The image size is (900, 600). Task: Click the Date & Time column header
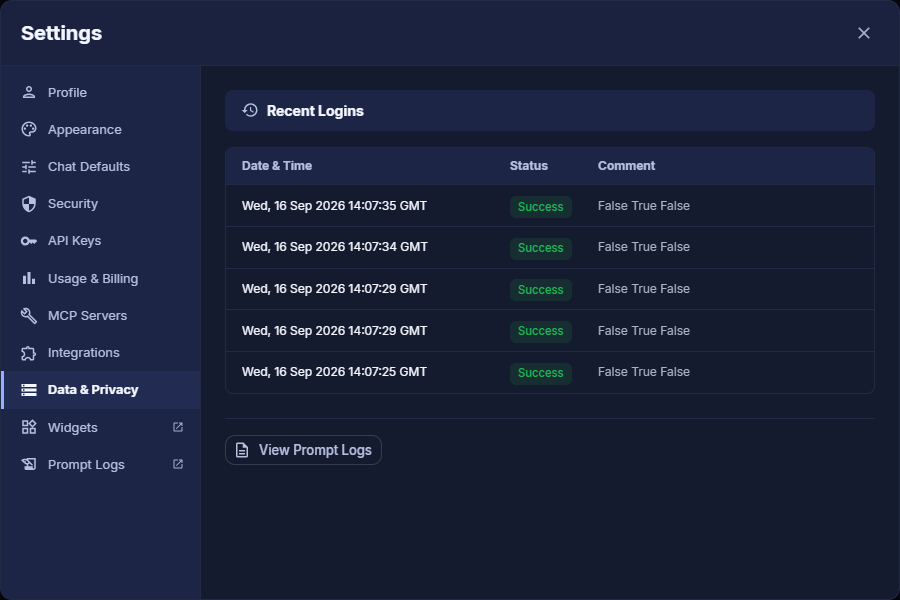pyautogui.click(x=277, y=166)
